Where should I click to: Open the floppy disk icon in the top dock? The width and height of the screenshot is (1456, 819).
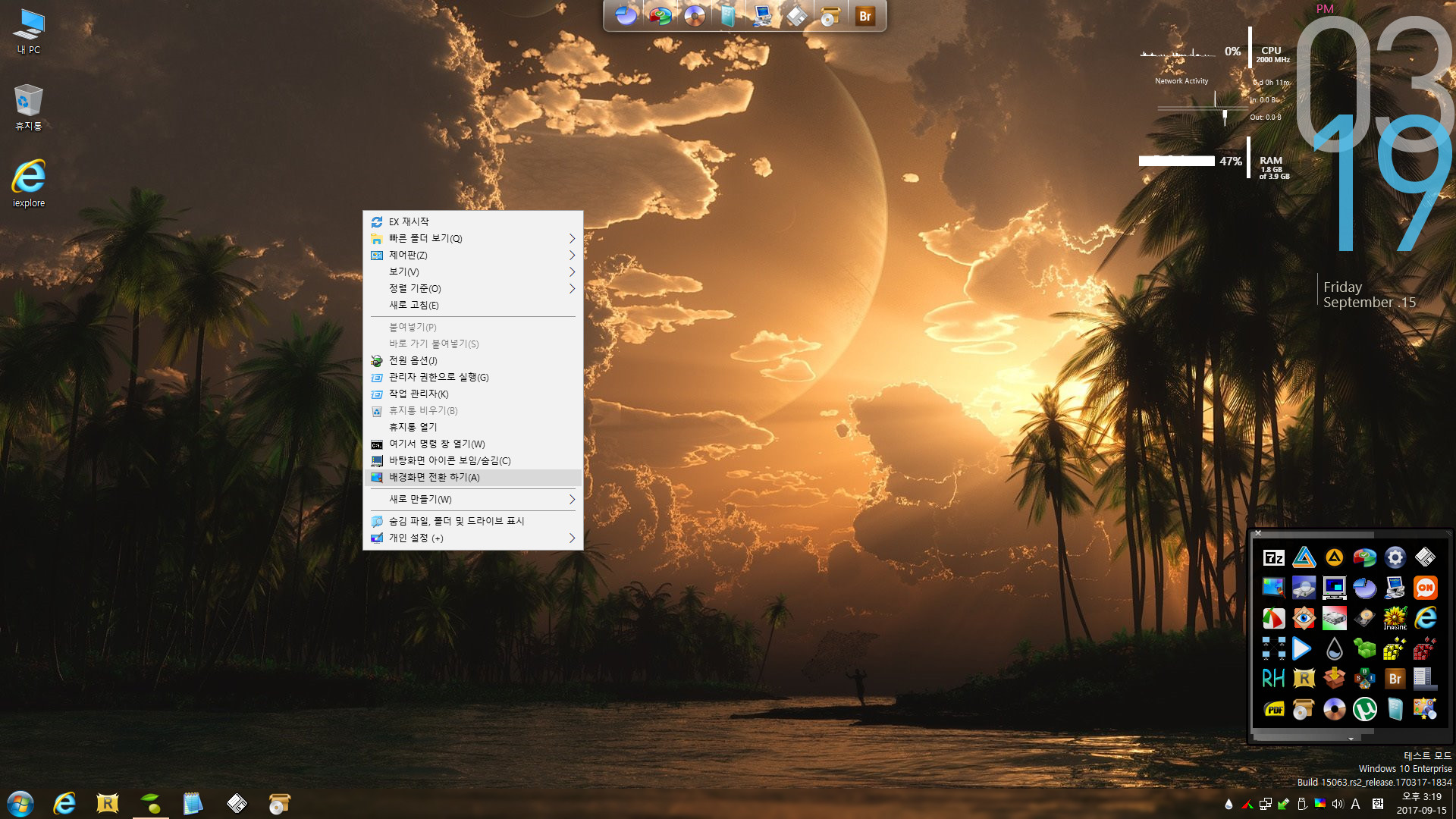pyautogui.click(x=796, y=16)
